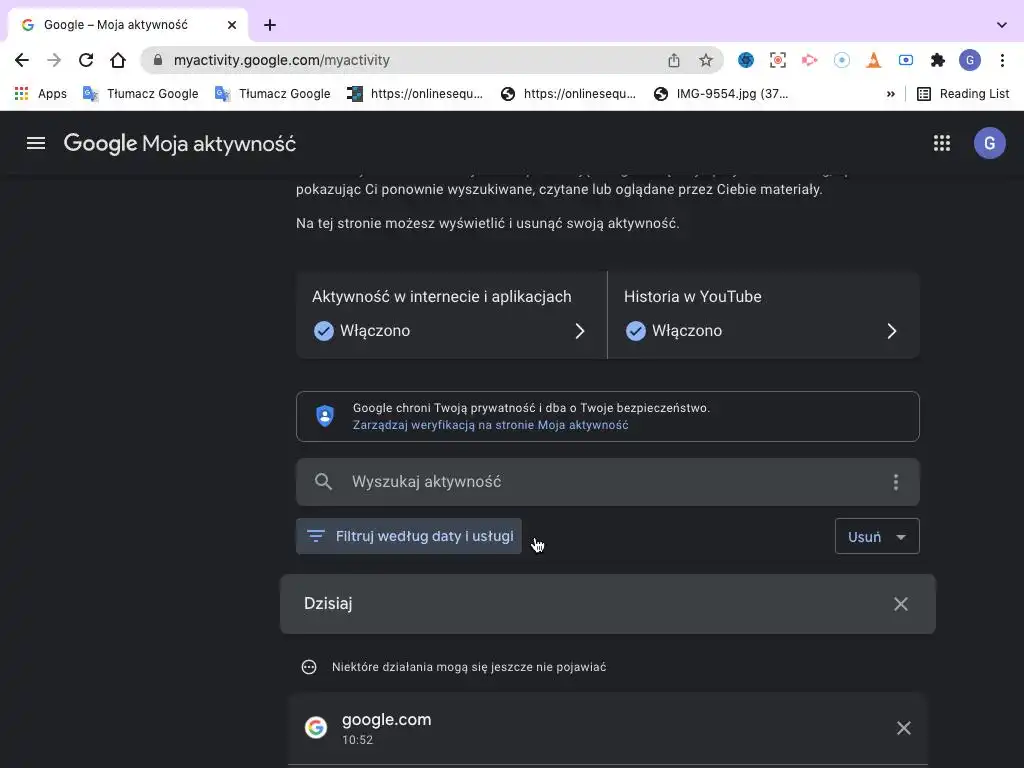1024x768 pixels.
Task: Open Chrome profile avatar in toolbar
Action: pyautogui.click(x=970, y=60)
